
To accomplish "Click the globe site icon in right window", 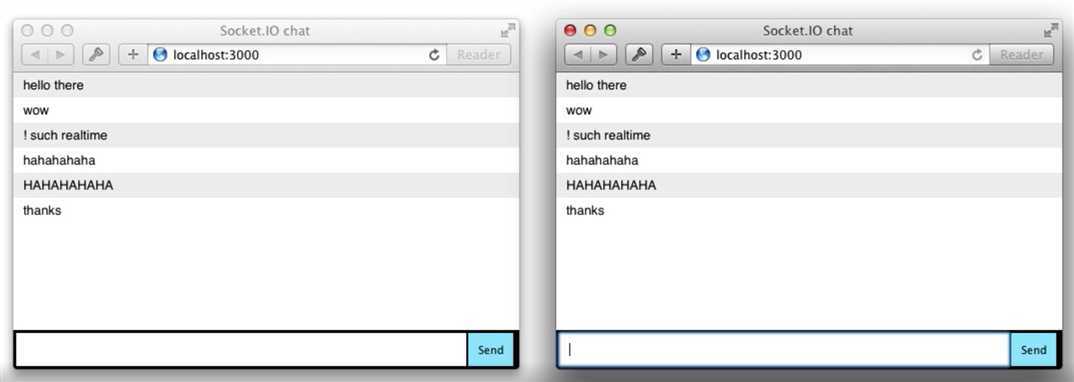I will [x=703, y=55].
